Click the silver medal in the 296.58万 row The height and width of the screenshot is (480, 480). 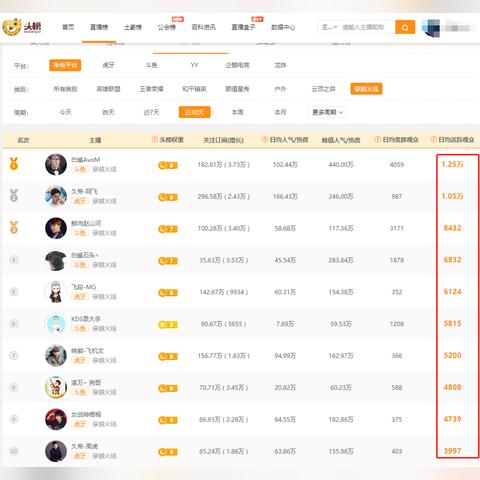coord(14,196)
